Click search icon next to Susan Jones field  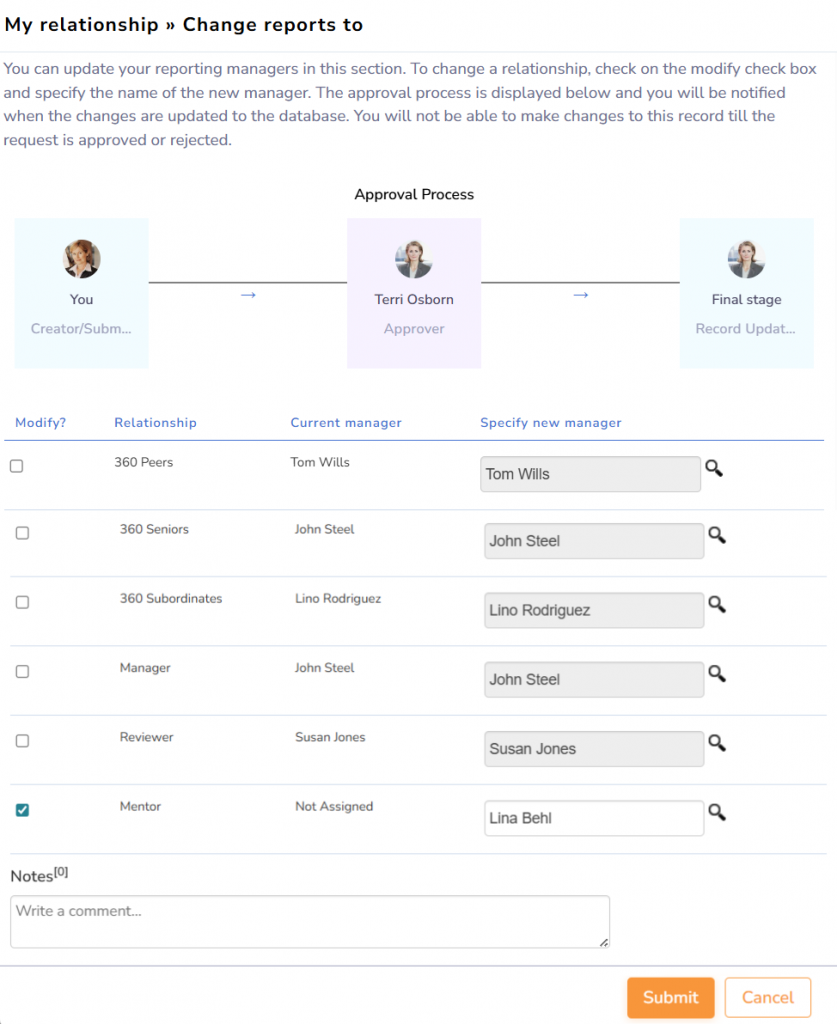point(716,743)
